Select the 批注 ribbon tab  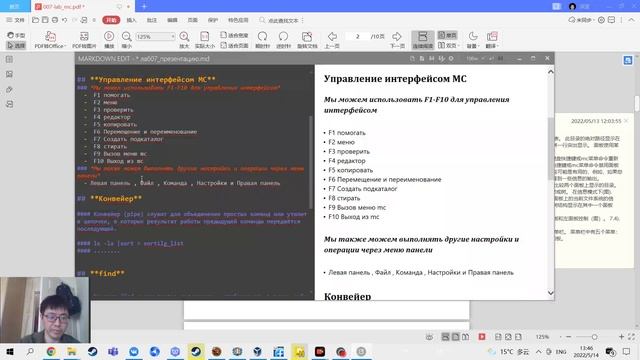tap(151, 20)
